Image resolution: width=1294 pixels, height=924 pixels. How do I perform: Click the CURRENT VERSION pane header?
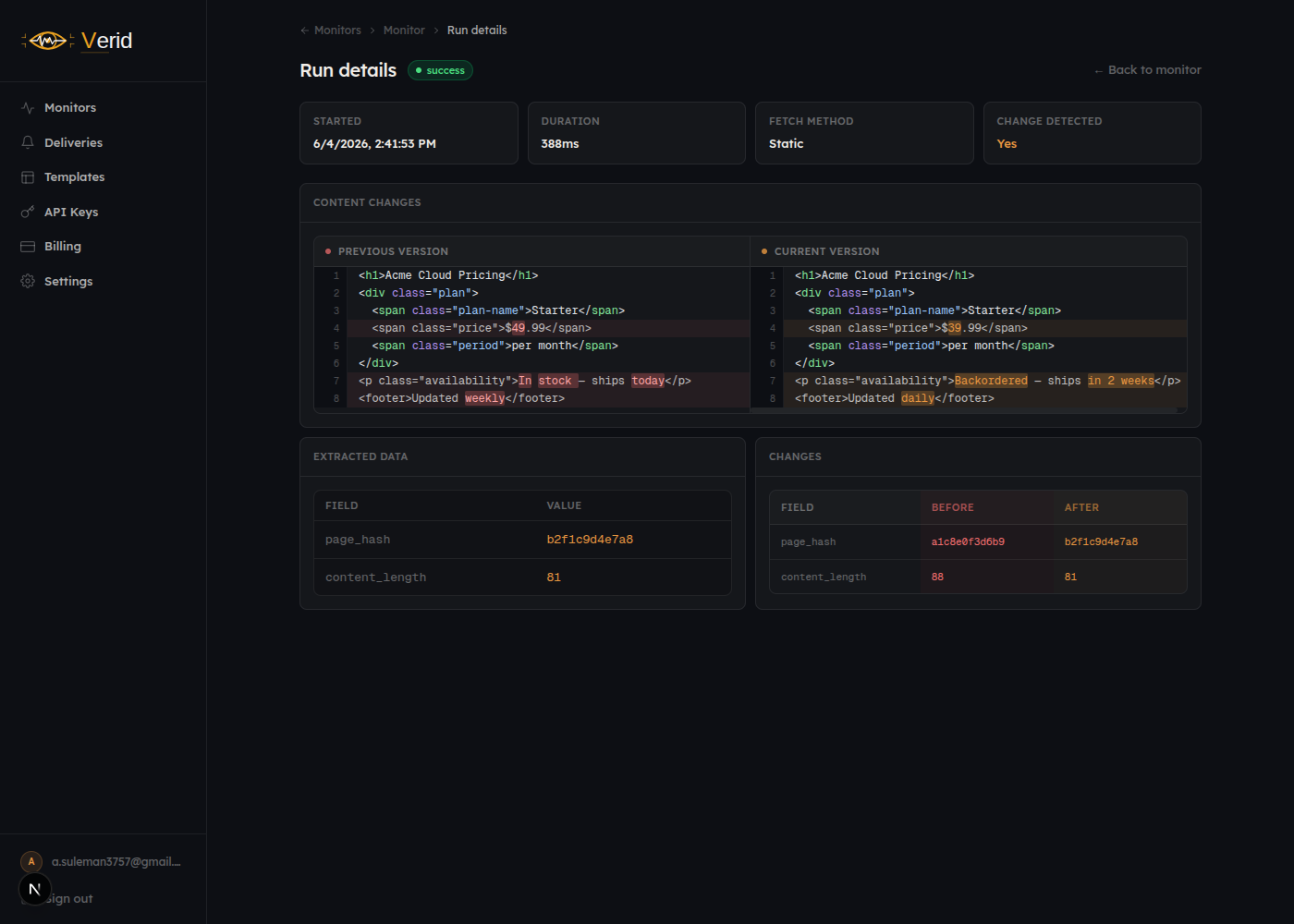click(x=969, y=251)
